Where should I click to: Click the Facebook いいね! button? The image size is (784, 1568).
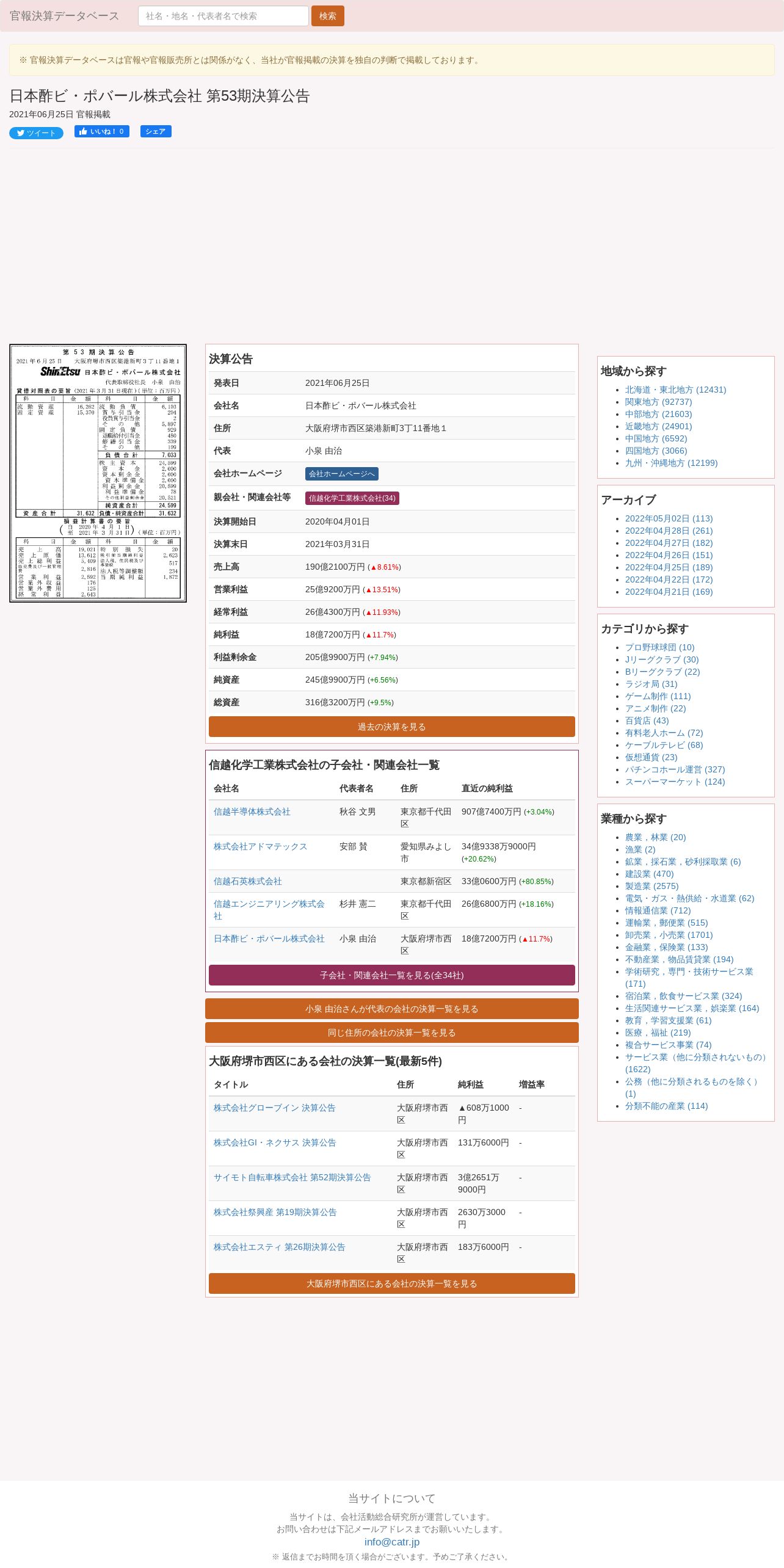pos(102,131)
